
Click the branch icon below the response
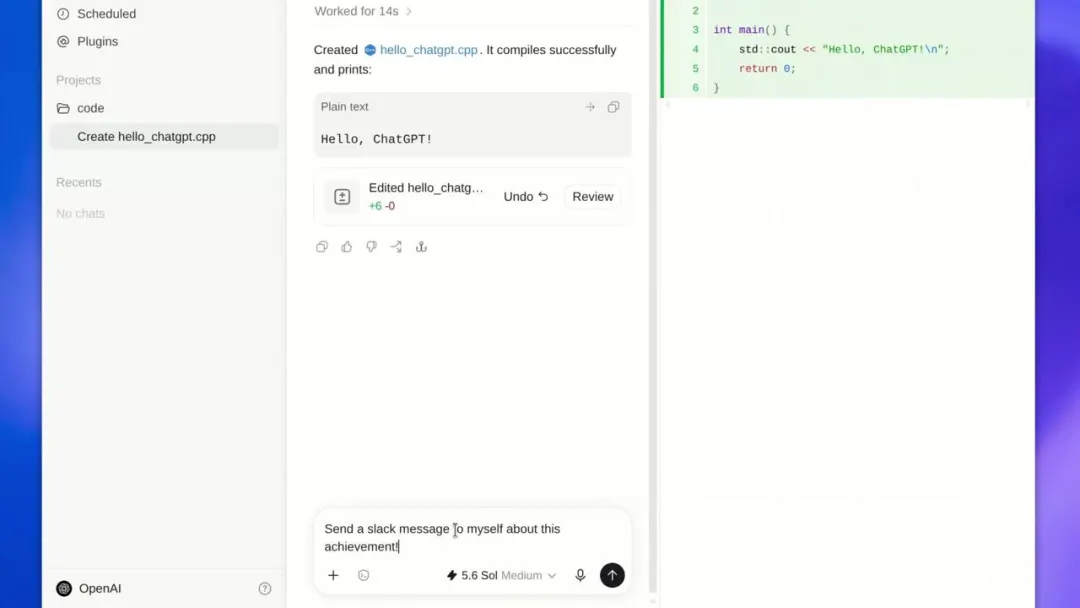tap(396, 247)
